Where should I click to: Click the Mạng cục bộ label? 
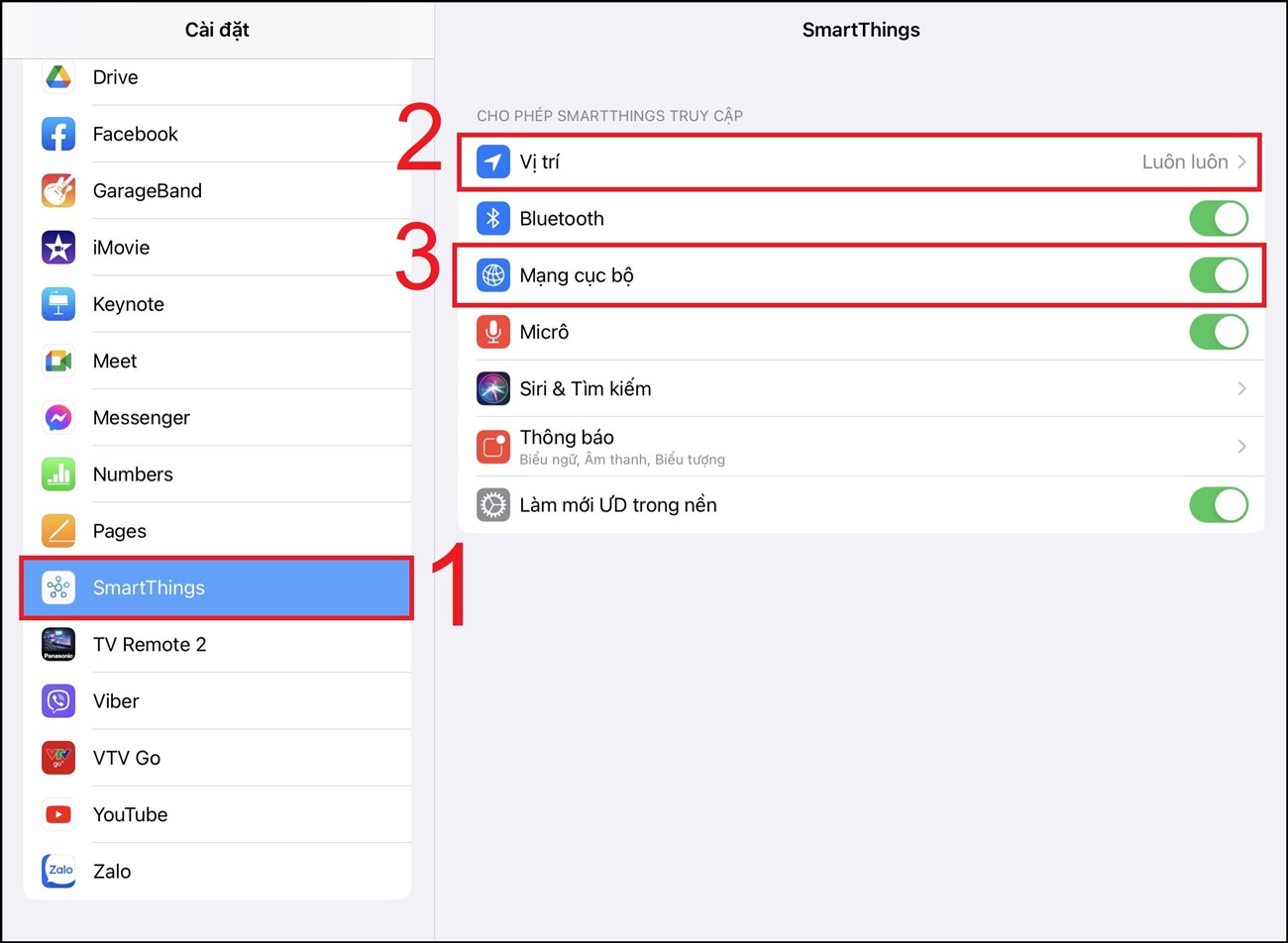pos(577,275)
